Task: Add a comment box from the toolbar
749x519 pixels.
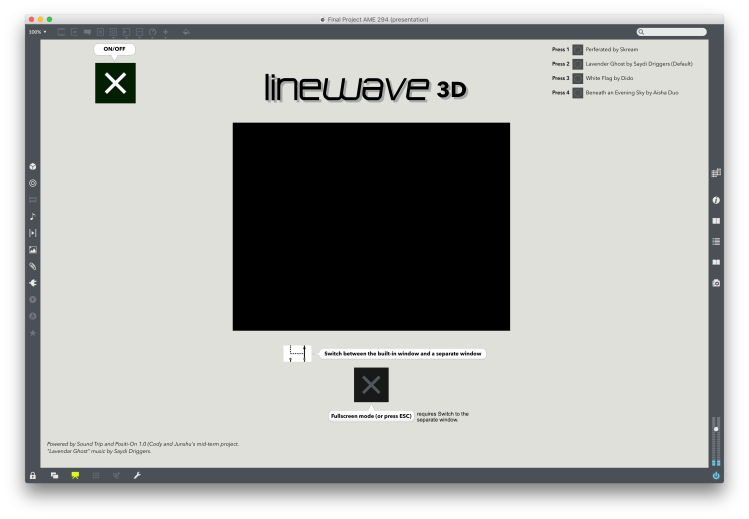Action: (x=87, y=32)
